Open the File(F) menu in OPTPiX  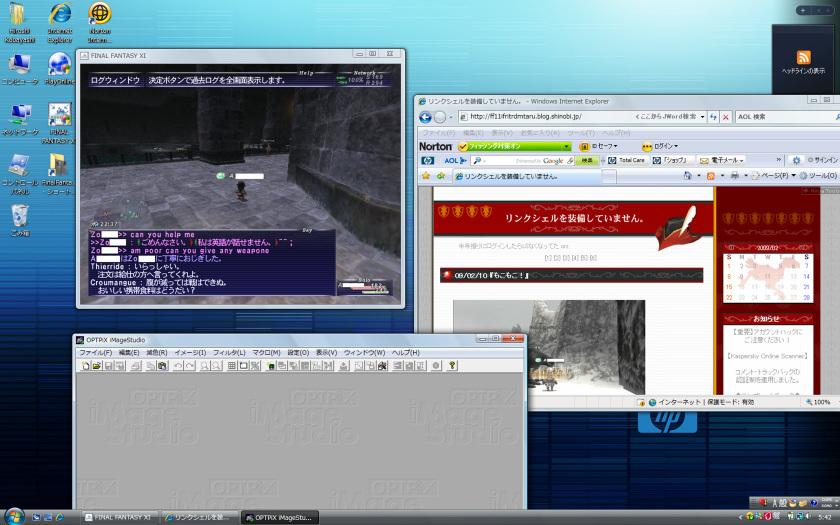tap(95, 352)
